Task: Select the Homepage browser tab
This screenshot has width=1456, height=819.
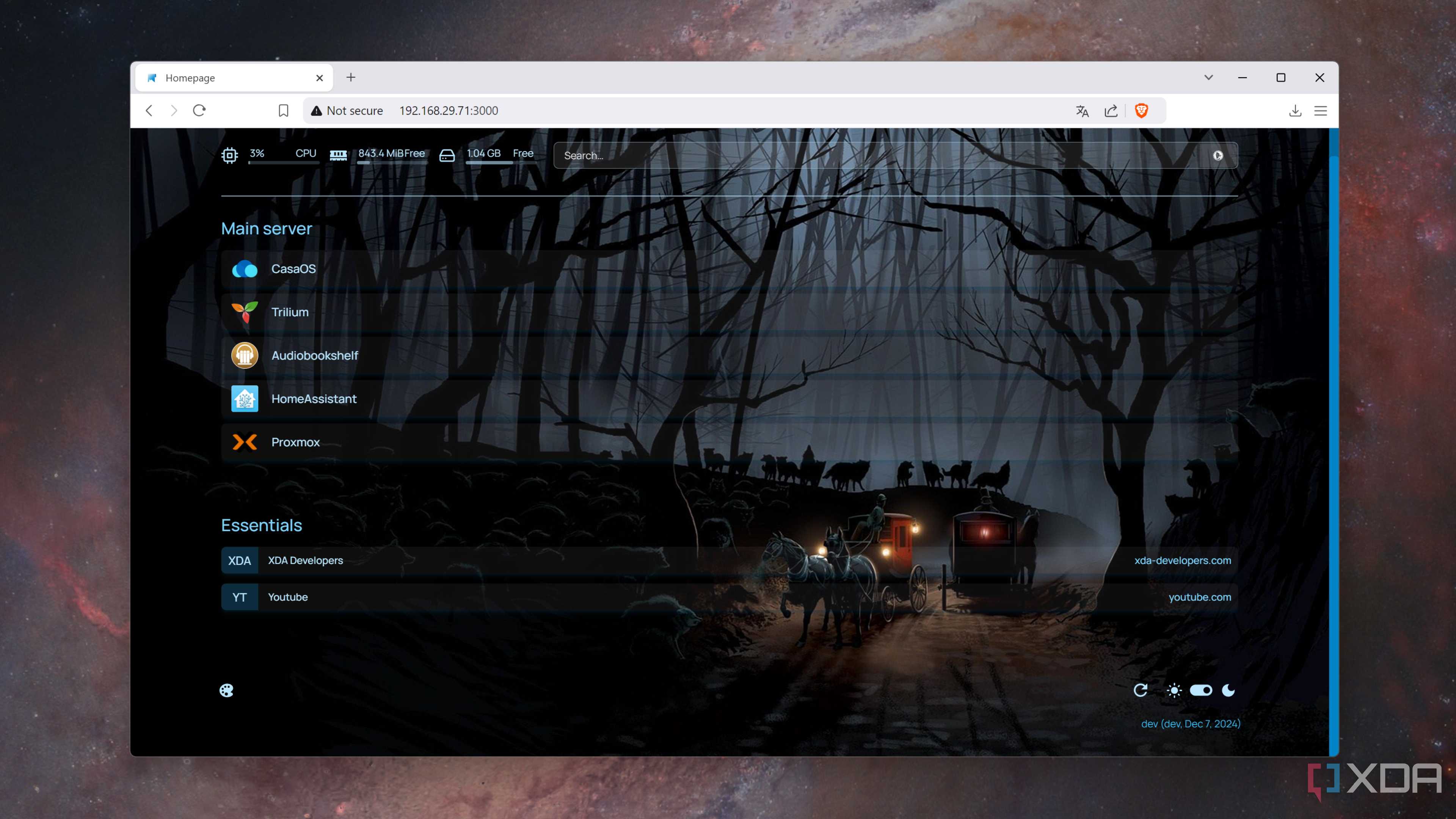Action: (x=234, y=78)
